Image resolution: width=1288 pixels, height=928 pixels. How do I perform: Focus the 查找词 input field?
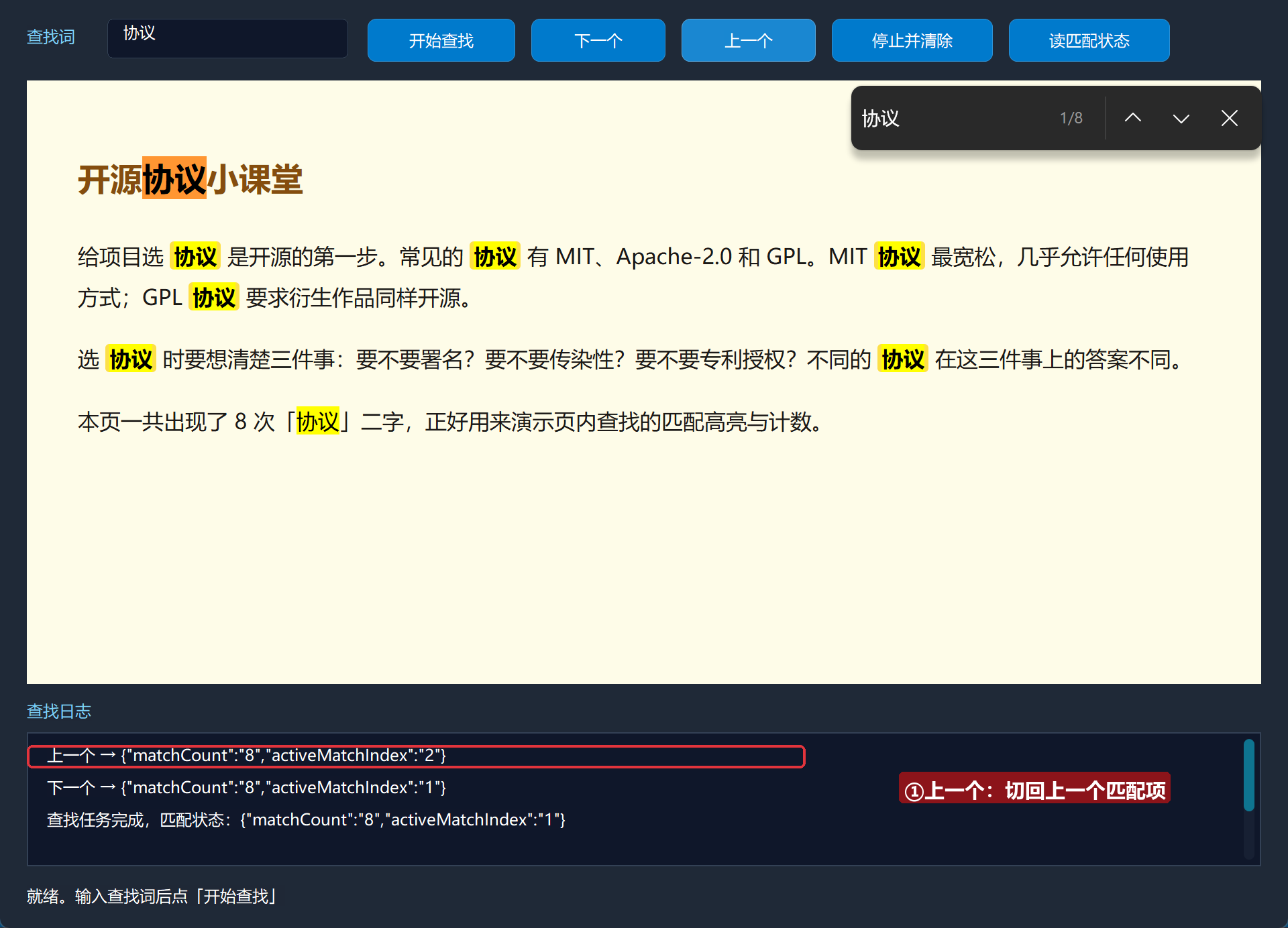point(227,38)
